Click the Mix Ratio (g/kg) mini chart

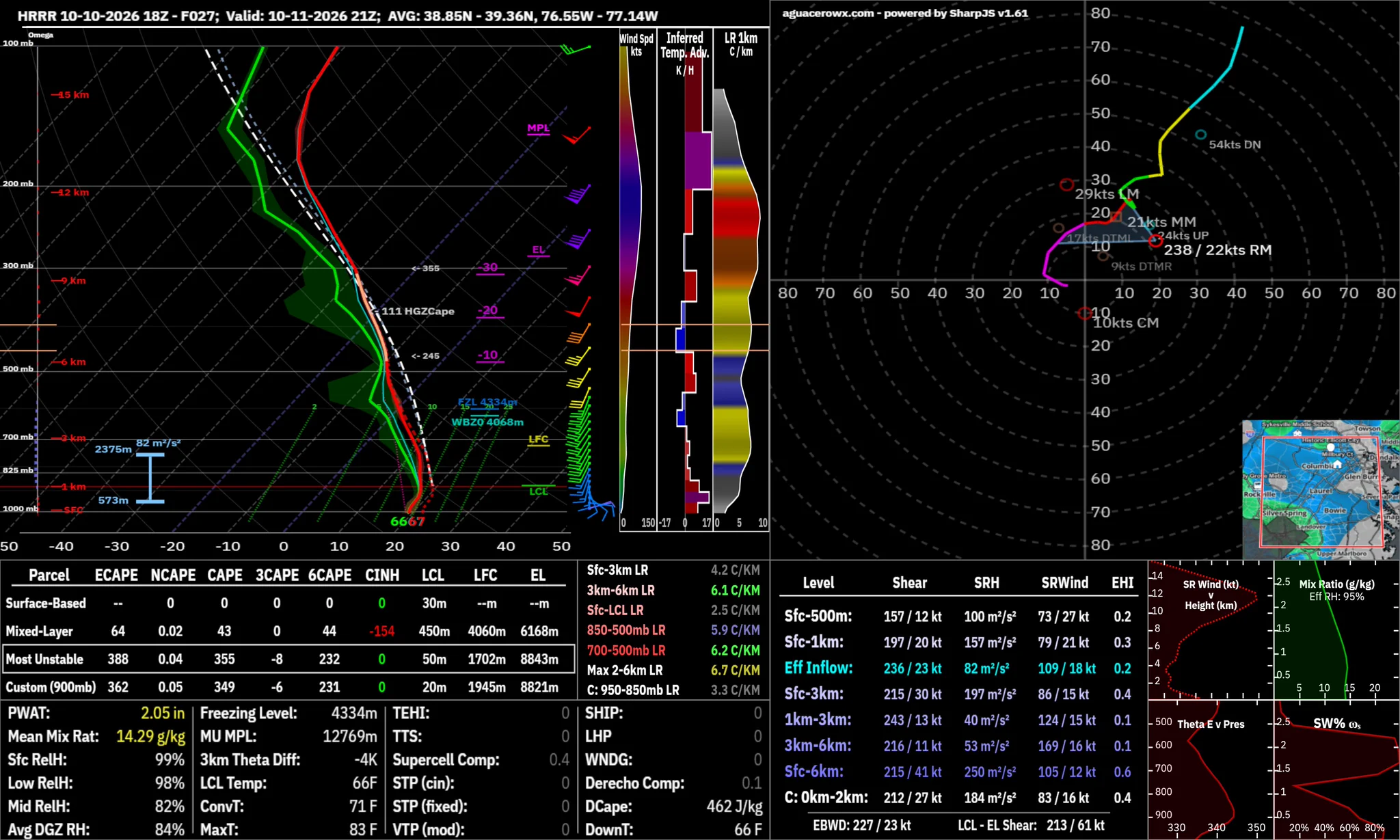pyautogui.click(x=1336, y=629)
